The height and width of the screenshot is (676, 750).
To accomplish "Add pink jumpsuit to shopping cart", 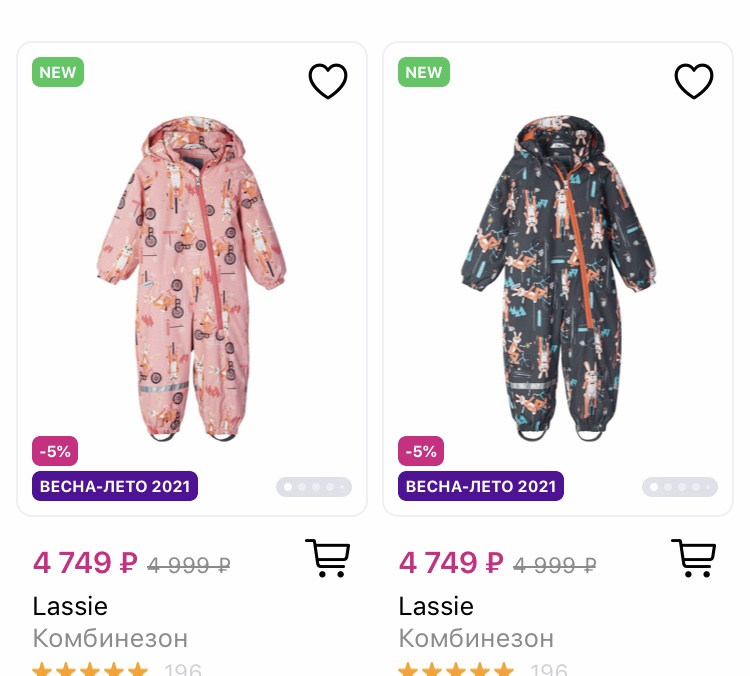I will click(x=327, y=558).
